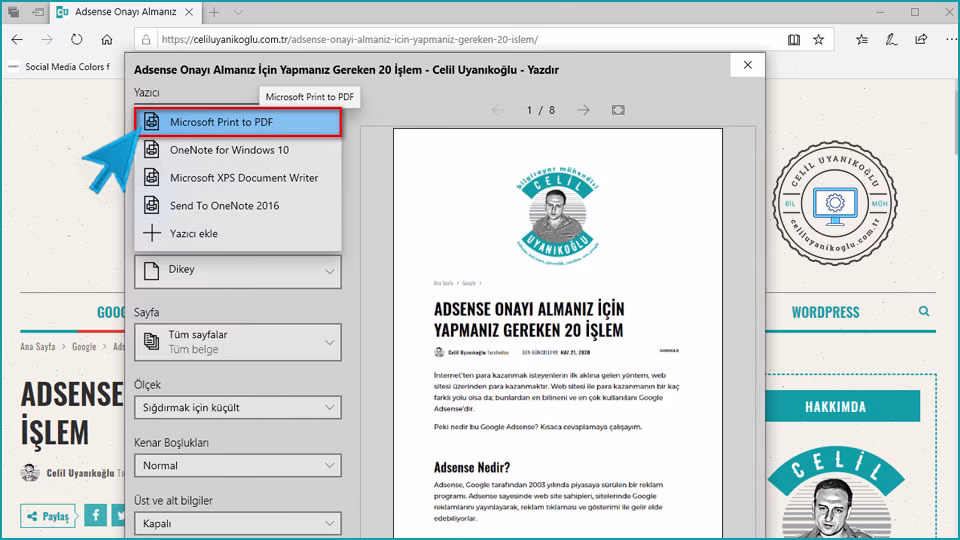Click the browser back arrow

click(x=17, y=40)
